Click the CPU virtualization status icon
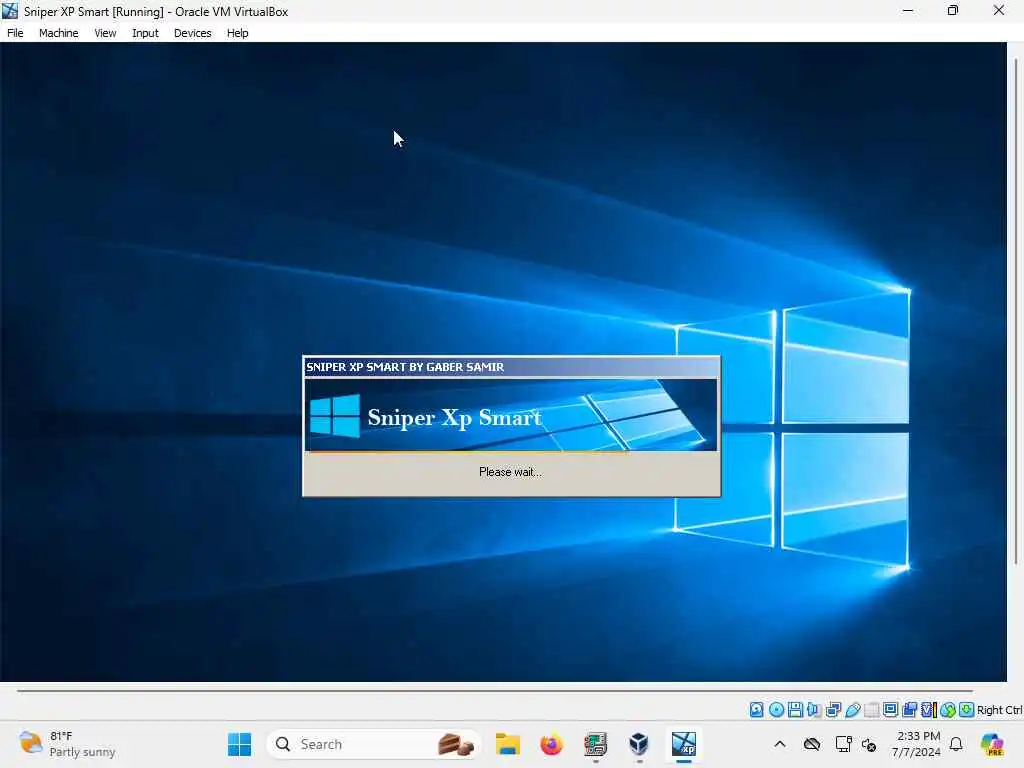The width and height of the screenshot is (1024, 768). (x=929, y=710)
